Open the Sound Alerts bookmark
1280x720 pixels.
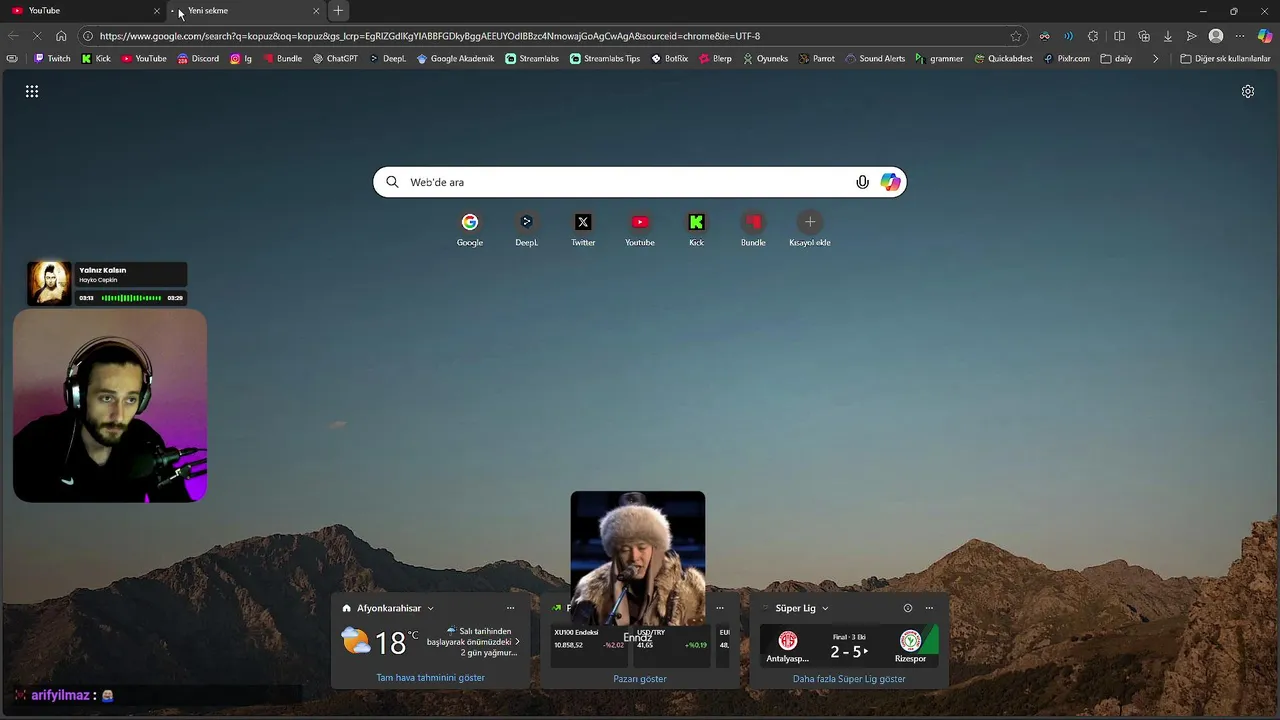pyautogui.click(x=875, y=58)
